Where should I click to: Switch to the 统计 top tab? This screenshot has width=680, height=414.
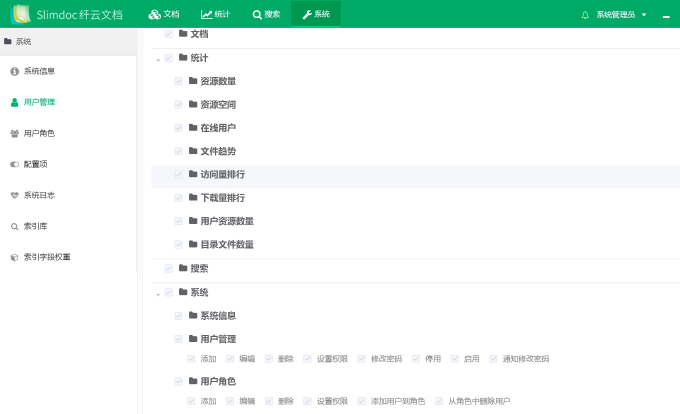(214, 14)
